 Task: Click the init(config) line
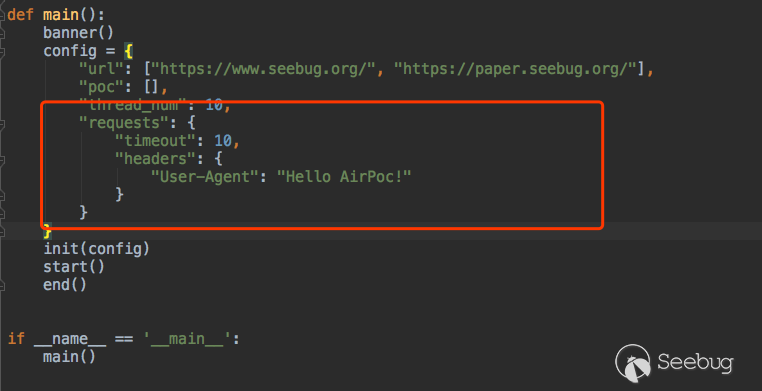coord(97,249)
